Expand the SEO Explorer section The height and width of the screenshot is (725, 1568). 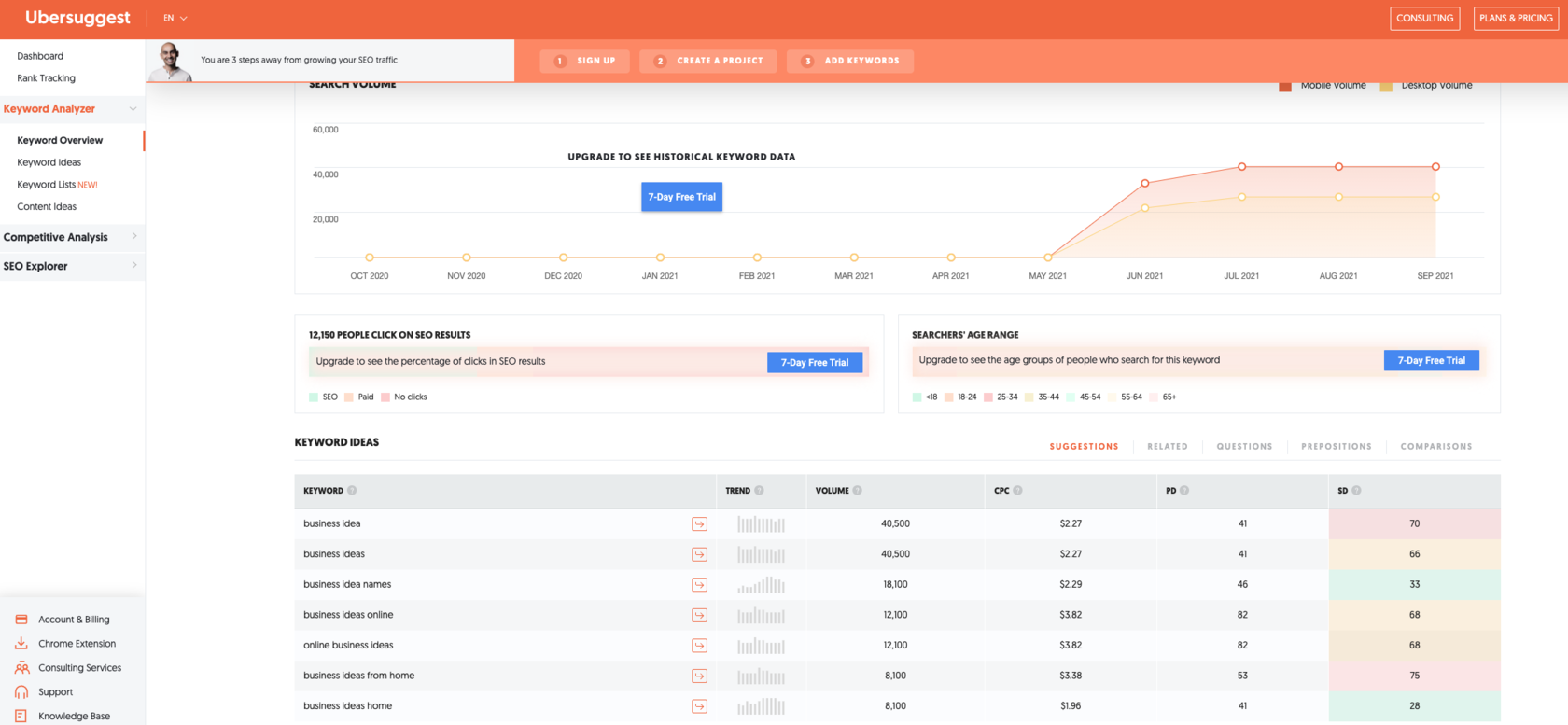[134, 266]
